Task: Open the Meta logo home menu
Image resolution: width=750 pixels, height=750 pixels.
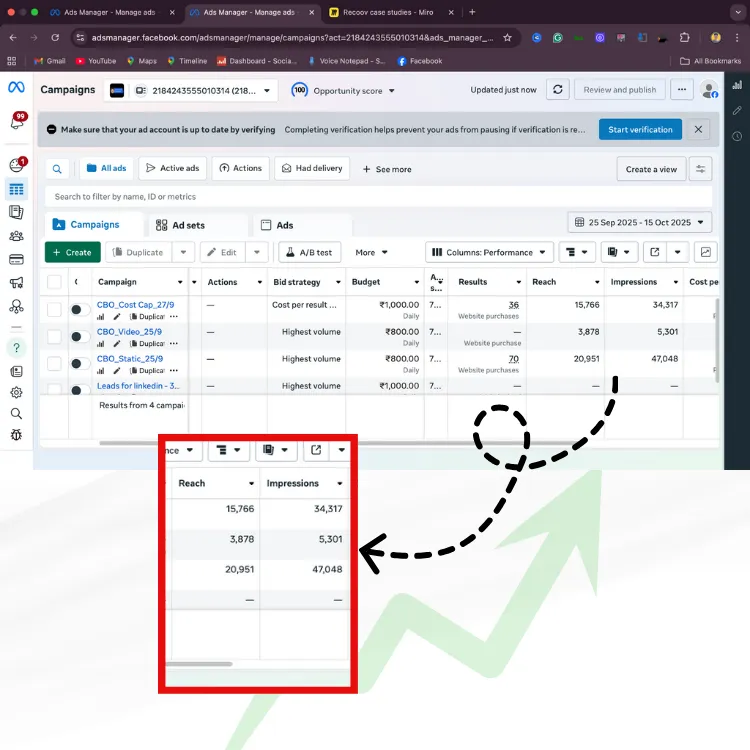Action: point(16,87)
